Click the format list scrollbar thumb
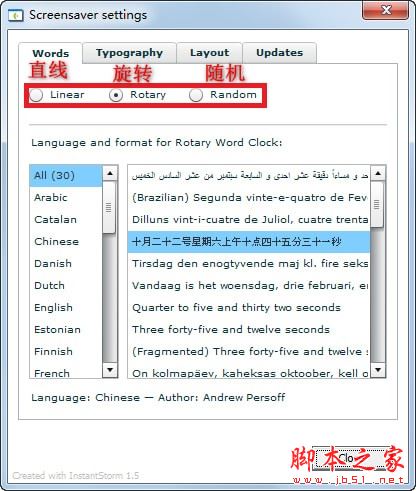Image resolution: width=416 pixels, height=491 pixels. [377, 205]
